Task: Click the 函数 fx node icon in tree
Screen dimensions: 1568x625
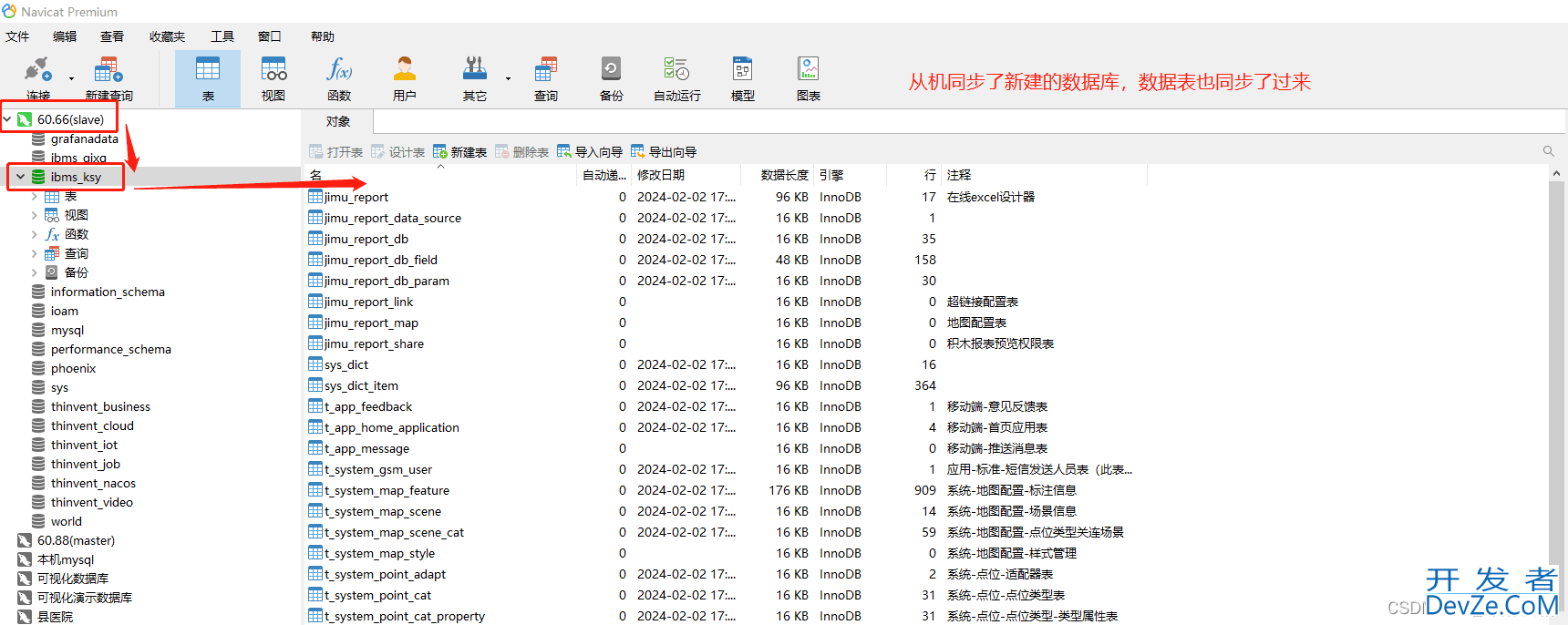Action: click(x=52, y=234)
